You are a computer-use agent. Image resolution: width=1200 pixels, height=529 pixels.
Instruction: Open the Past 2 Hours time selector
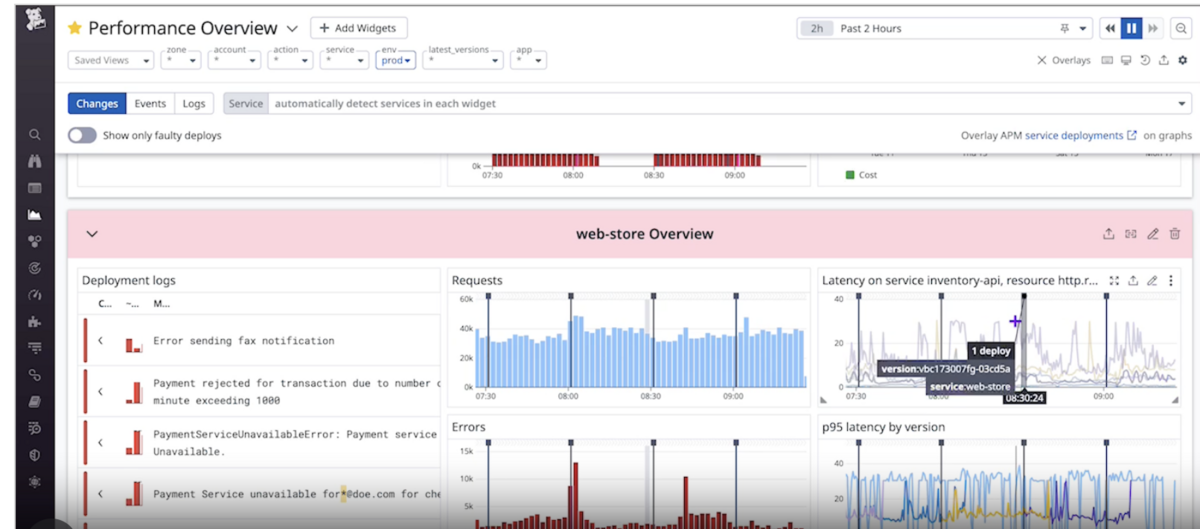(x=944, y=29)
